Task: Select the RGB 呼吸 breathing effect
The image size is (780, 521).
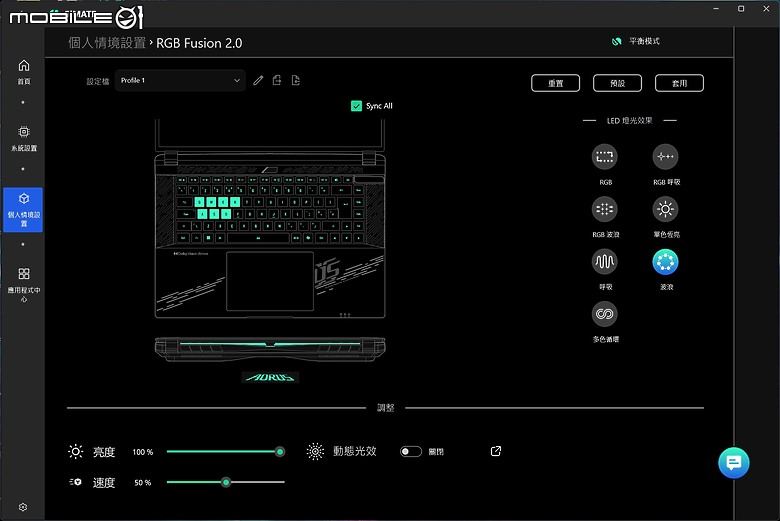Action: pyautogui.click(x=665, y=157)
